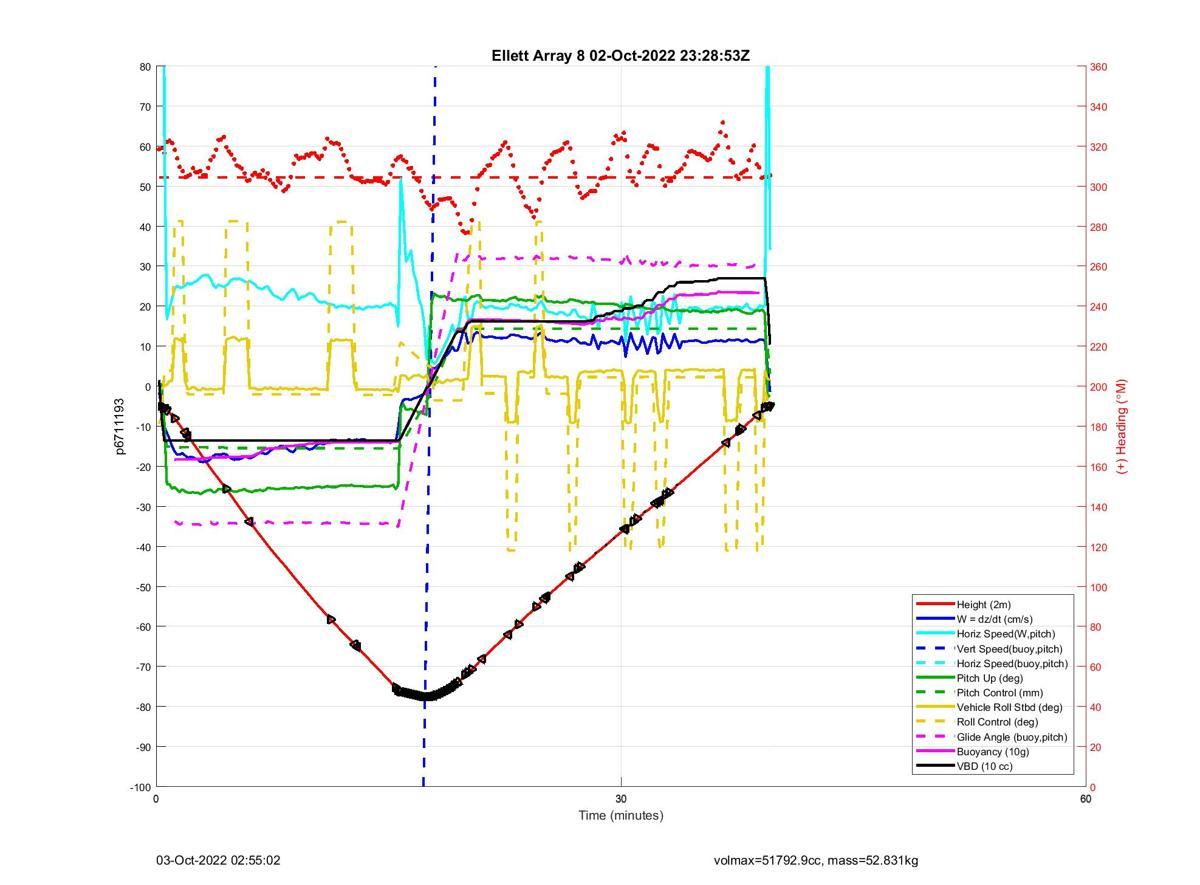Image resolution: width=1200 pixels, height=885 pixels.
Task: Click right heading axis tick '300'
Action: pyautogui.click(x=1098, y=187)
